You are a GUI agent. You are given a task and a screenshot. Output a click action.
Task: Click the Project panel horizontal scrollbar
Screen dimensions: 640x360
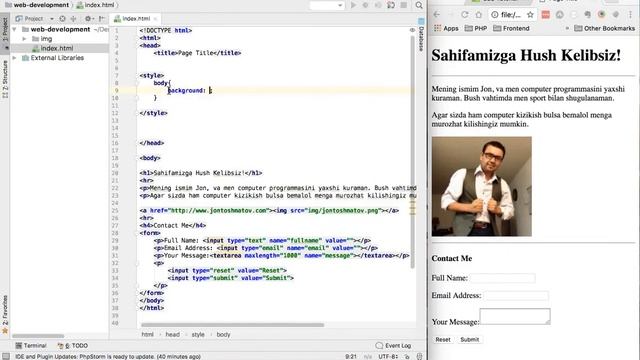point(38,336)
